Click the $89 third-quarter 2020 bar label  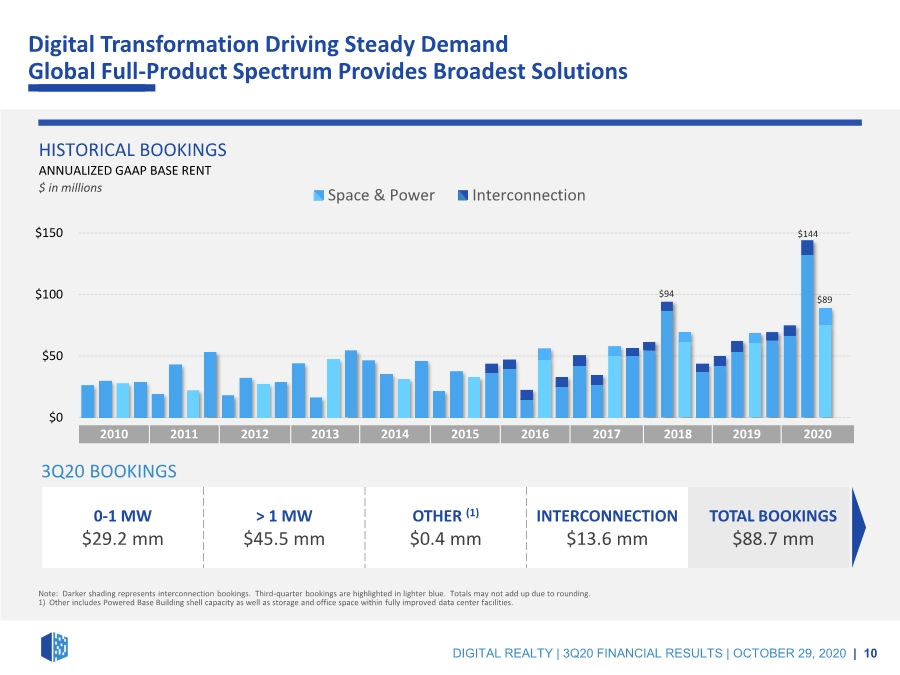[x=825, y=300]
